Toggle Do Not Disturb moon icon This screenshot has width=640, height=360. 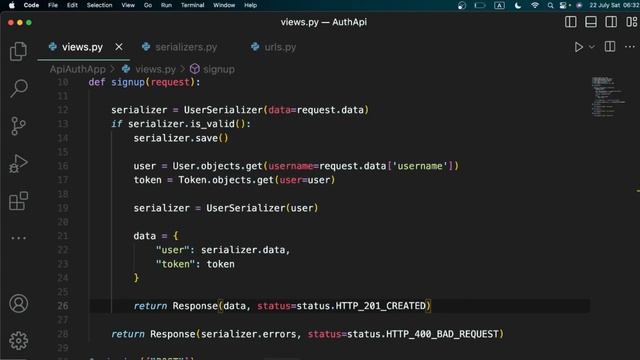[x=518, y=5]
